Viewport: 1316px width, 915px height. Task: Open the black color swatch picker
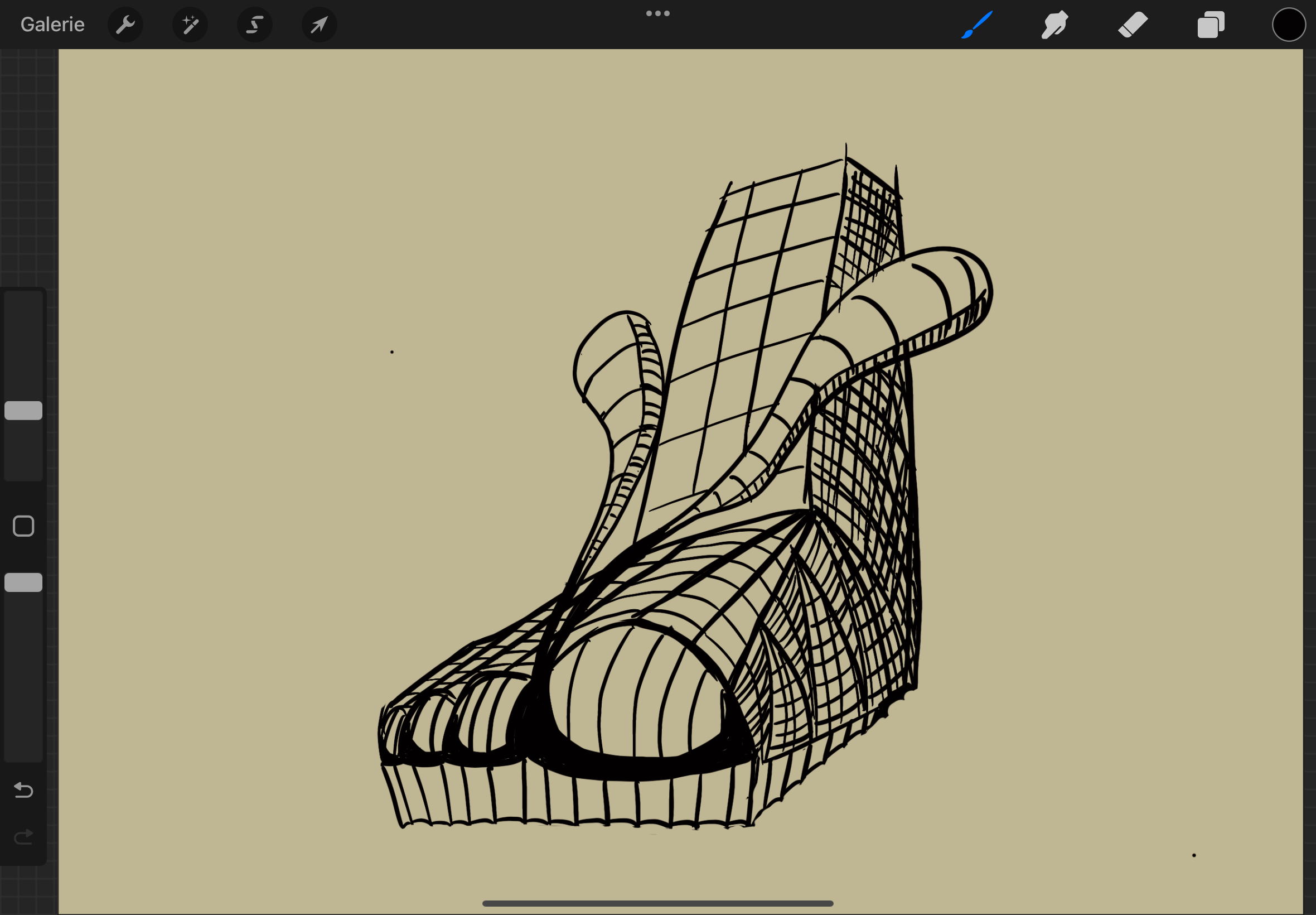(x=1289, y=25)
